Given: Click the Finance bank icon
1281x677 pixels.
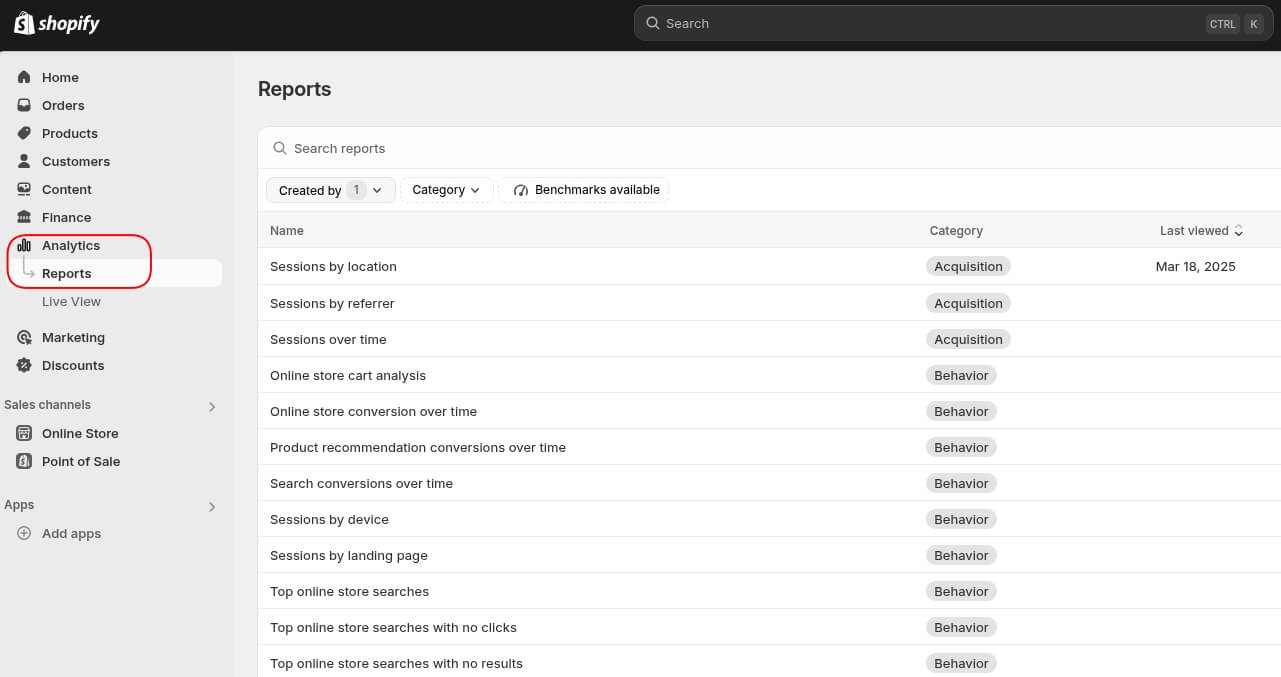Looking at the screenshot, I should pos(24,217).
